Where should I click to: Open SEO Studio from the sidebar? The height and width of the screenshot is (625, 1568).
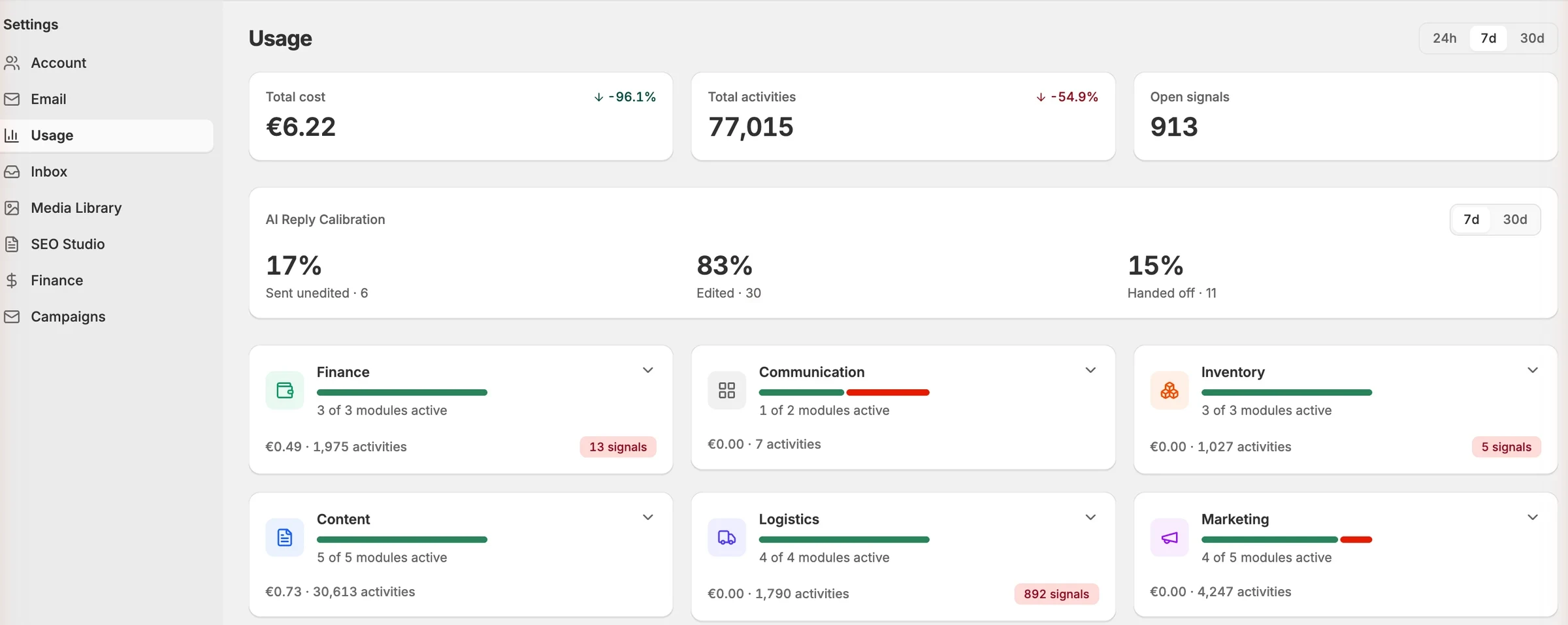click(106, 244)
